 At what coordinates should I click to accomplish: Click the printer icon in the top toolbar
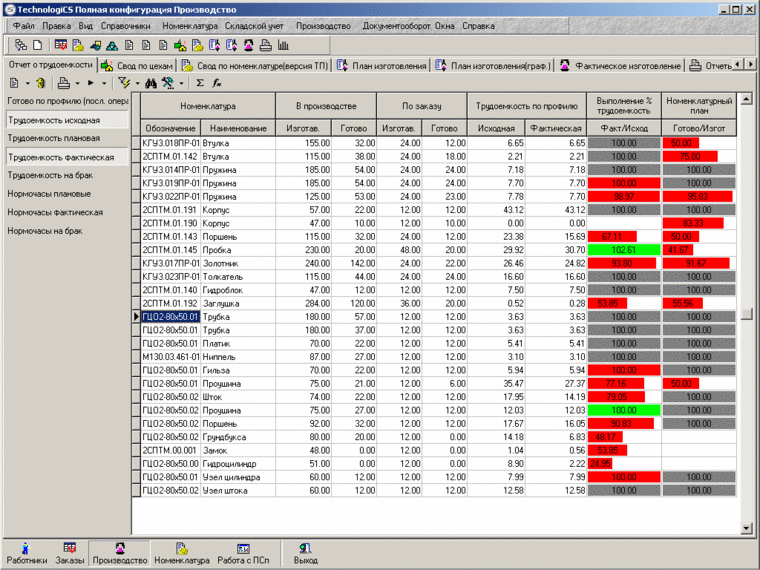click(x=266, y=46)
